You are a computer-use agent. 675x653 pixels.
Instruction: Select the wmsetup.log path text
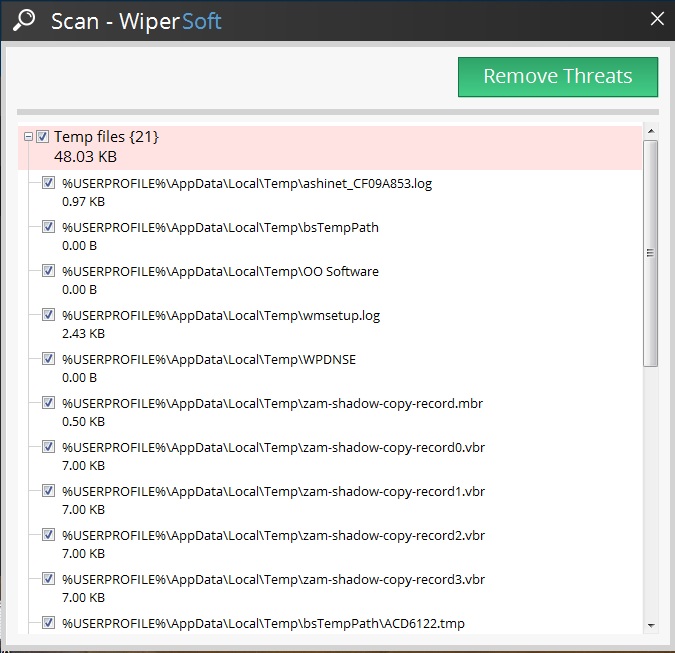click(x=221, y=316)
